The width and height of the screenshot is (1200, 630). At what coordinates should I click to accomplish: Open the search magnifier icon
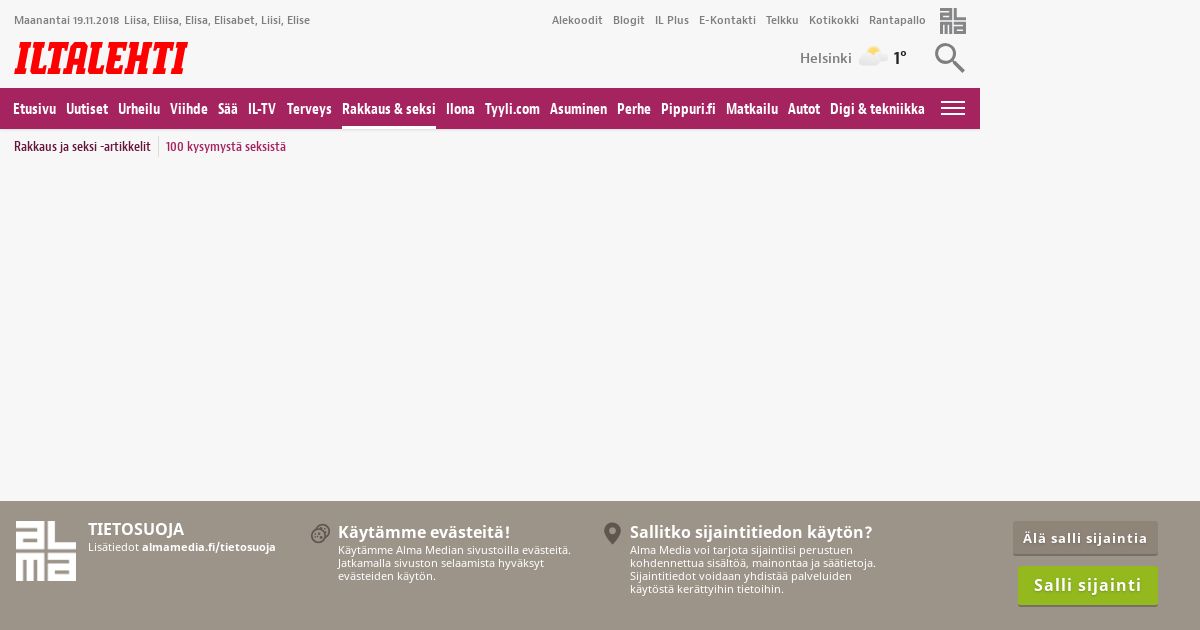tap(949, 58)
